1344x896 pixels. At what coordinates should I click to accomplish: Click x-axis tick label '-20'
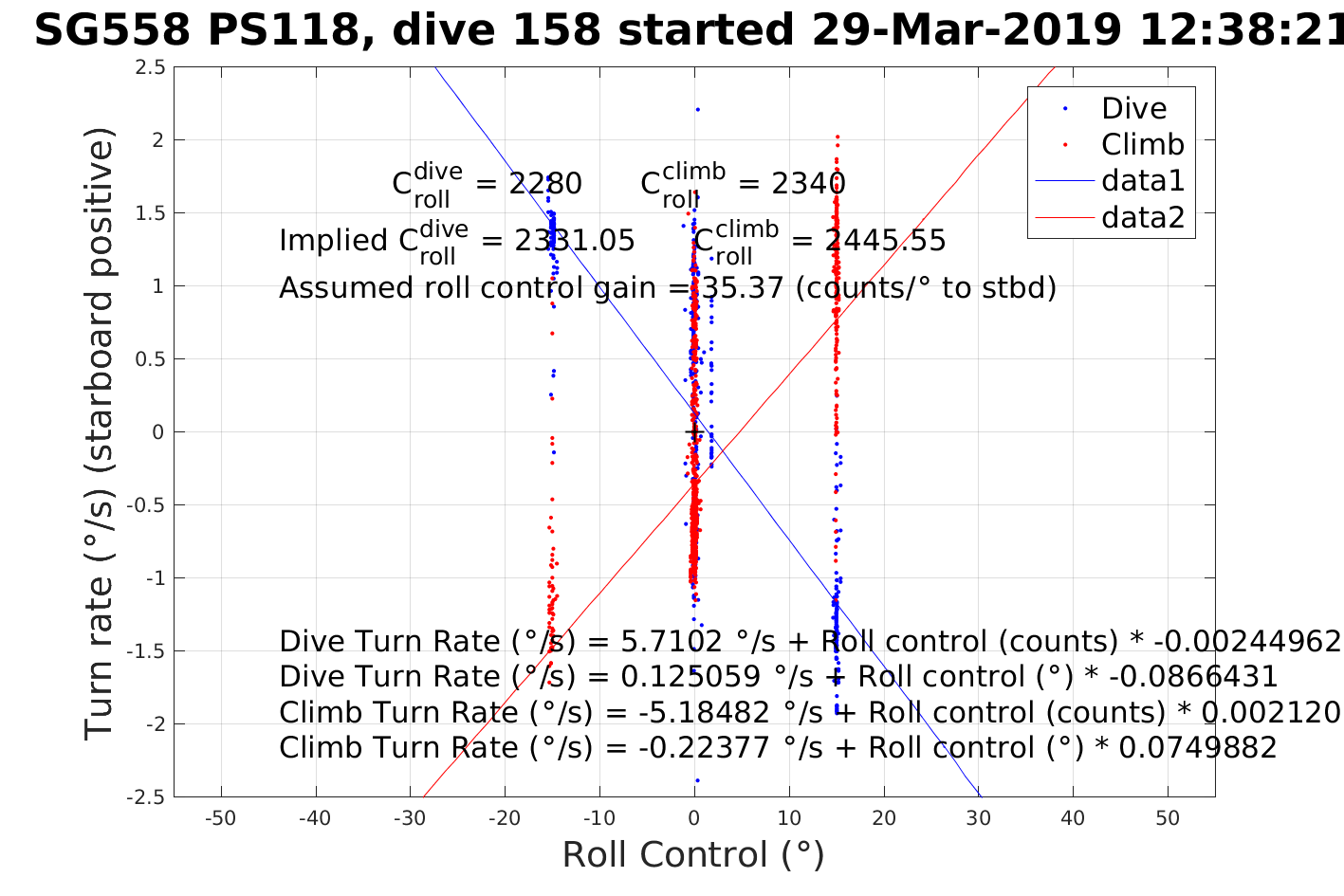[x=505, y=819]
